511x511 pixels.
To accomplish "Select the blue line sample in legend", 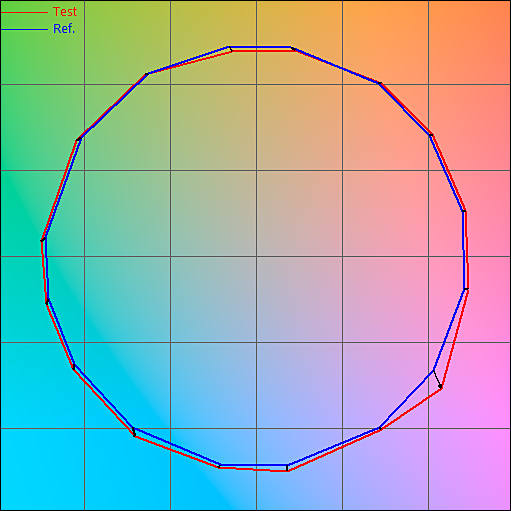I will point(24,30).
